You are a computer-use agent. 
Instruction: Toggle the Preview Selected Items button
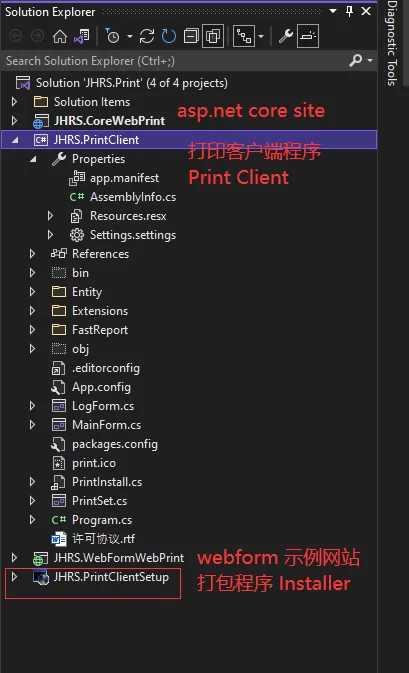pyautogui.click(x=308, y=36)
